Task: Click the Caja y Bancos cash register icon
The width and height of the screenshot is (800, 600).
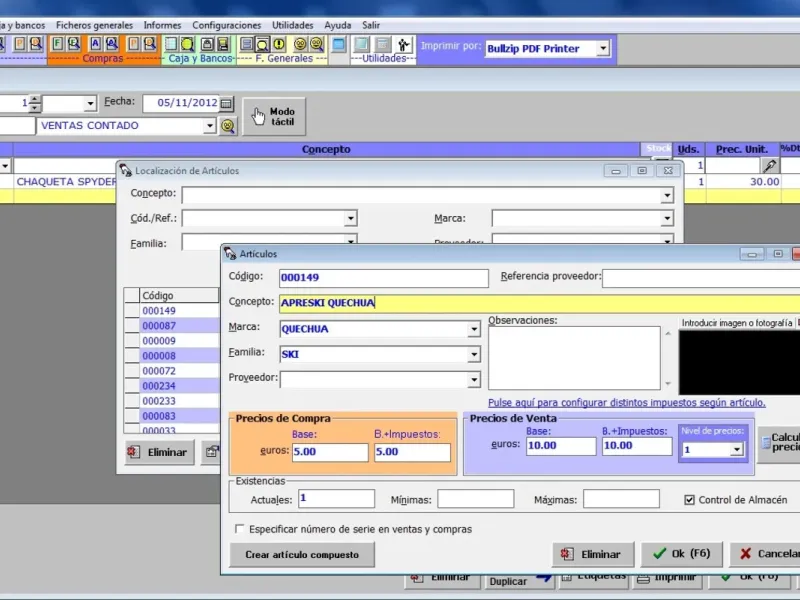Action: (223, 44)
